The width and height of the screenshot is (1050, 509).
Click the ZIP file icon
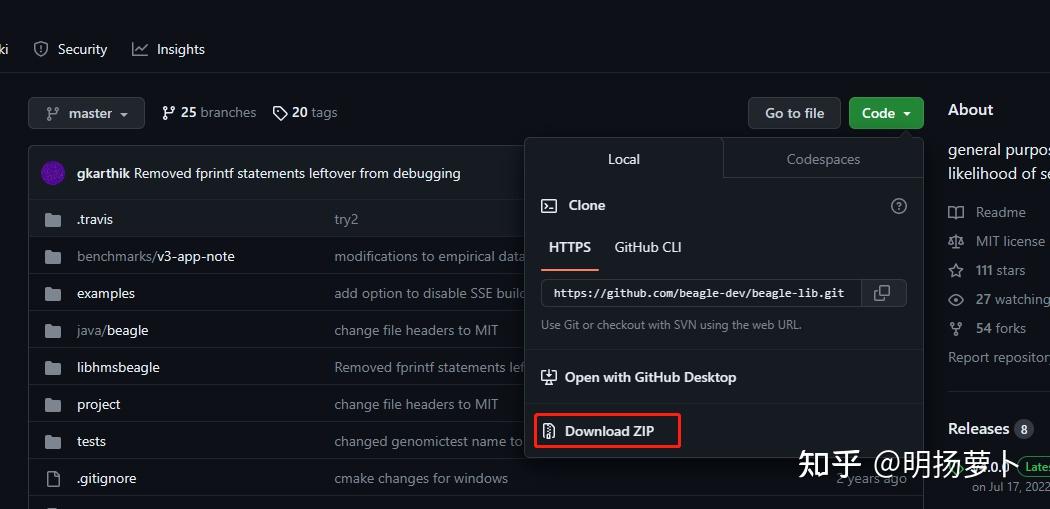pos(548,431)
